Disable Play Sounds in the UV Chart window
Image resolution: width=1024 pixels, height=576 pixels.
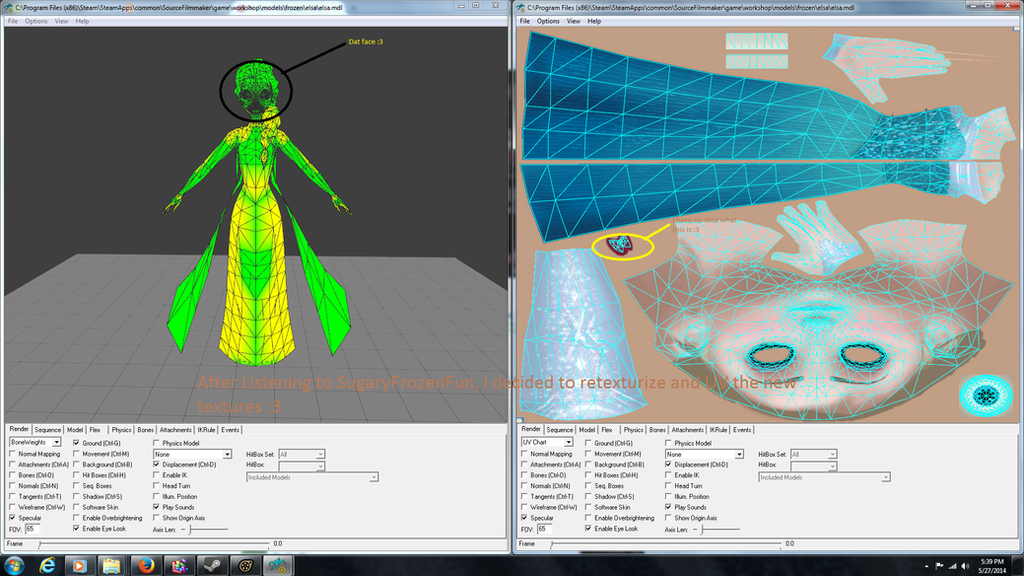tap(668, 507)
